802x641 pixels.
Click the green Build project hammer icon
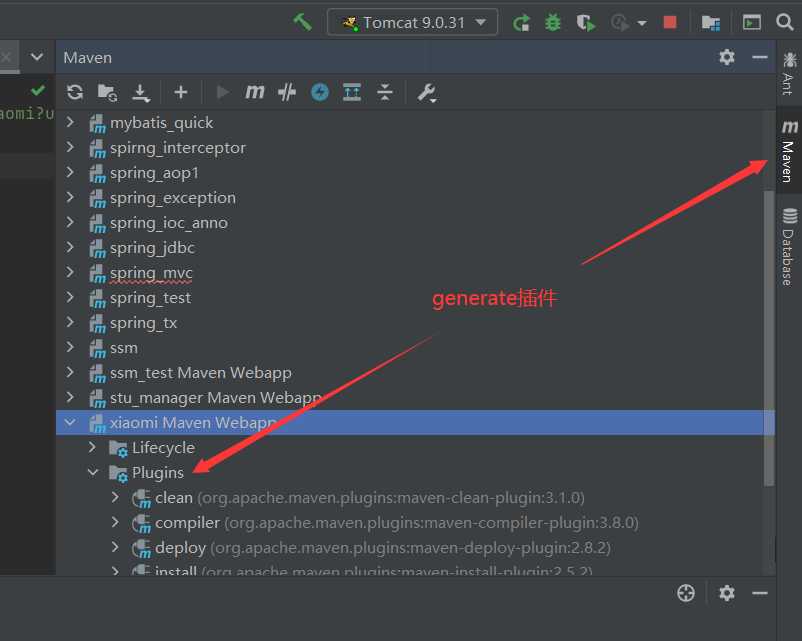(x=302, y=22)
